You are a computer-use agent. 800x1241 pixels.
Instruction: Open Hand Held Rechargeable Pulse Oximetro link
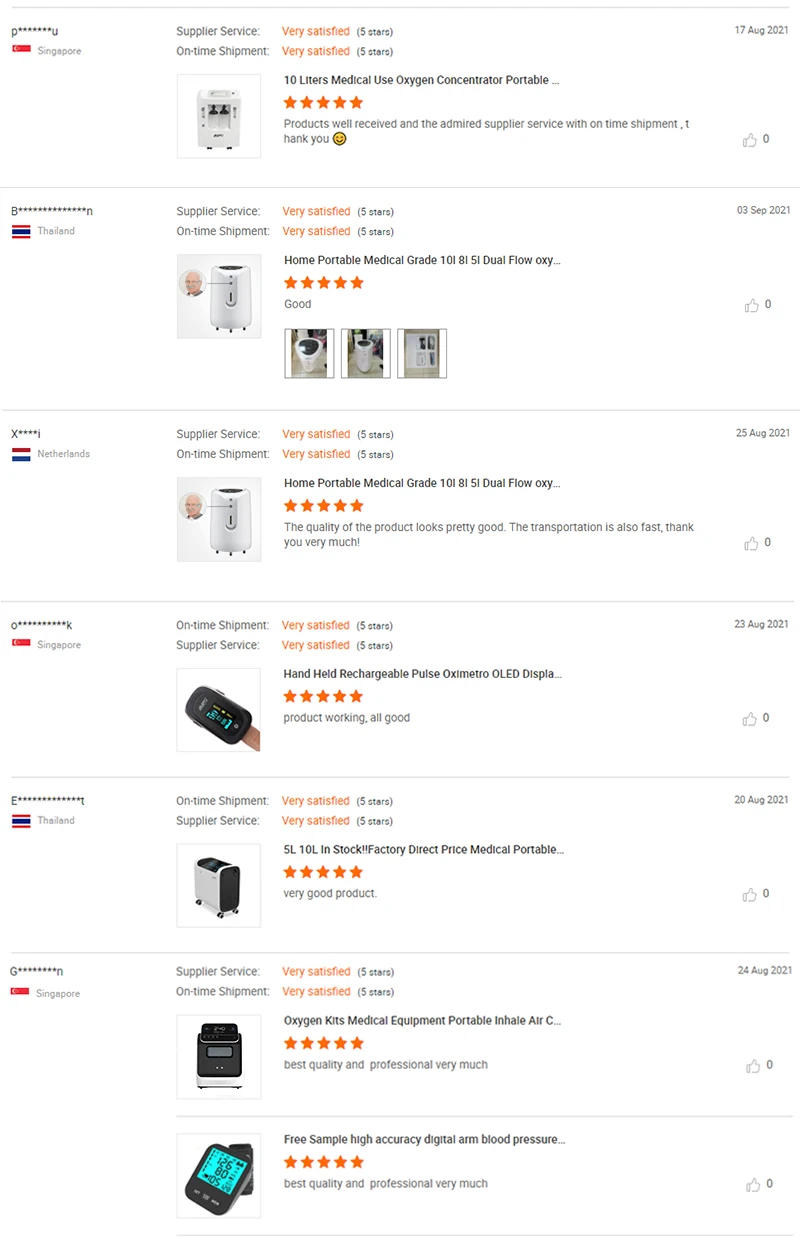coord(422,674)
